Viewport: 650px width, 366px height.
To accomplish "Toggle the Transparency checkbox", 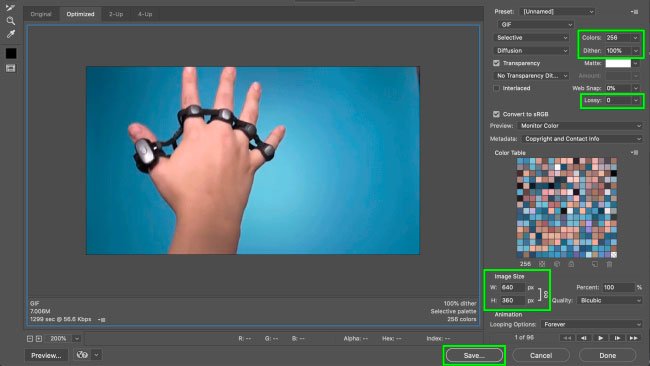I will 496,63.
